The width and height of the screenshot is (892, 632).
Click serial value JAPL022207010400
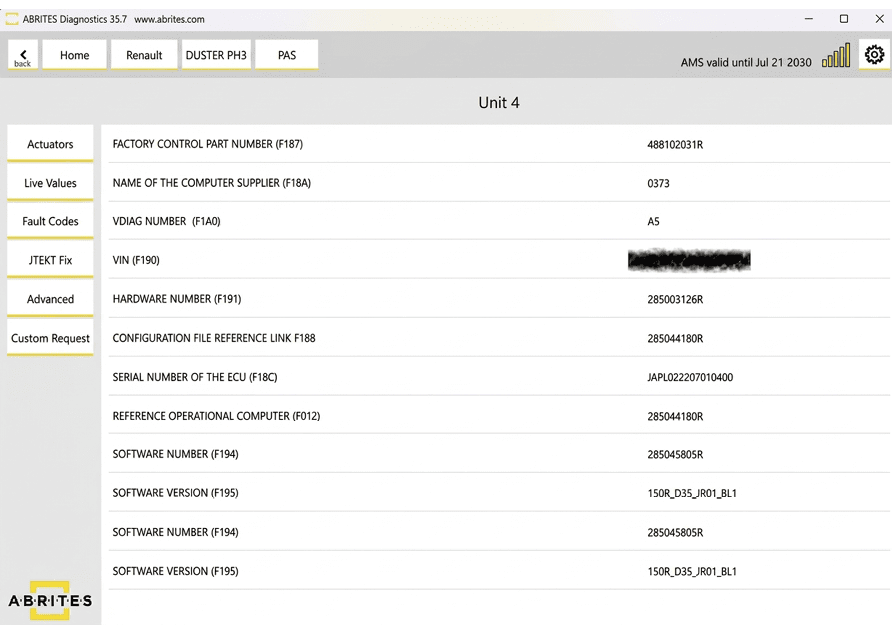[x=690, y=377]
